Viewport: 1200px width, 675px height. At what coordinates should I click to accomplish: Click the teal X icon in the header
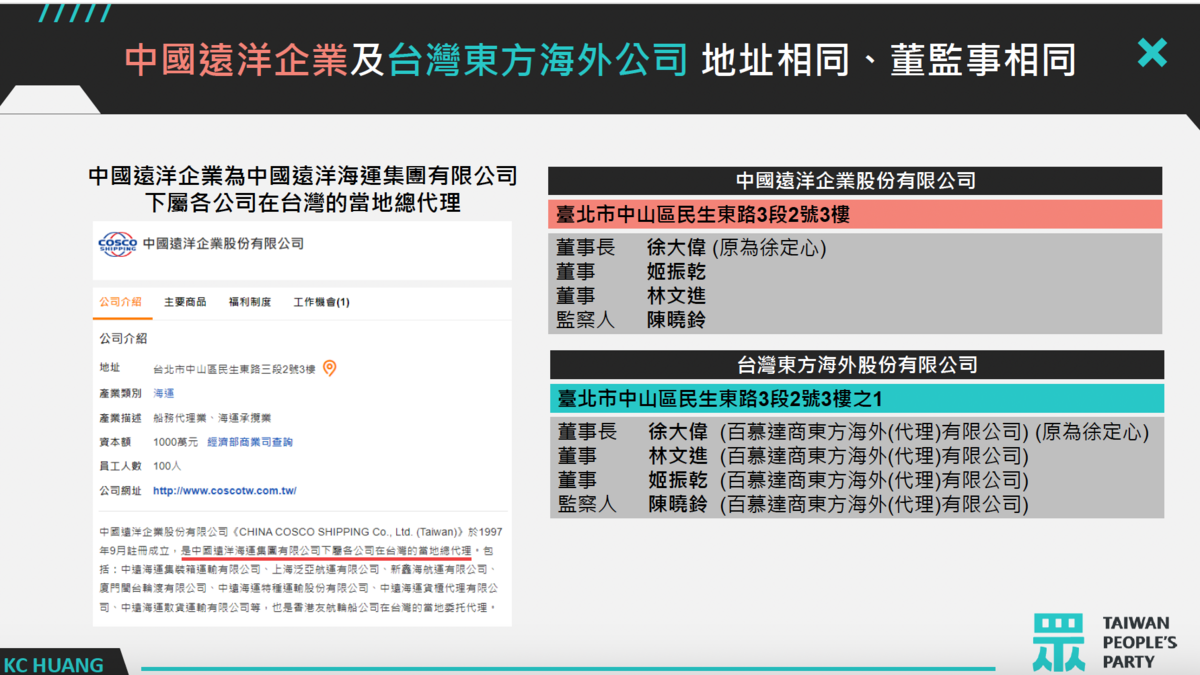(x=1152, y=53)
